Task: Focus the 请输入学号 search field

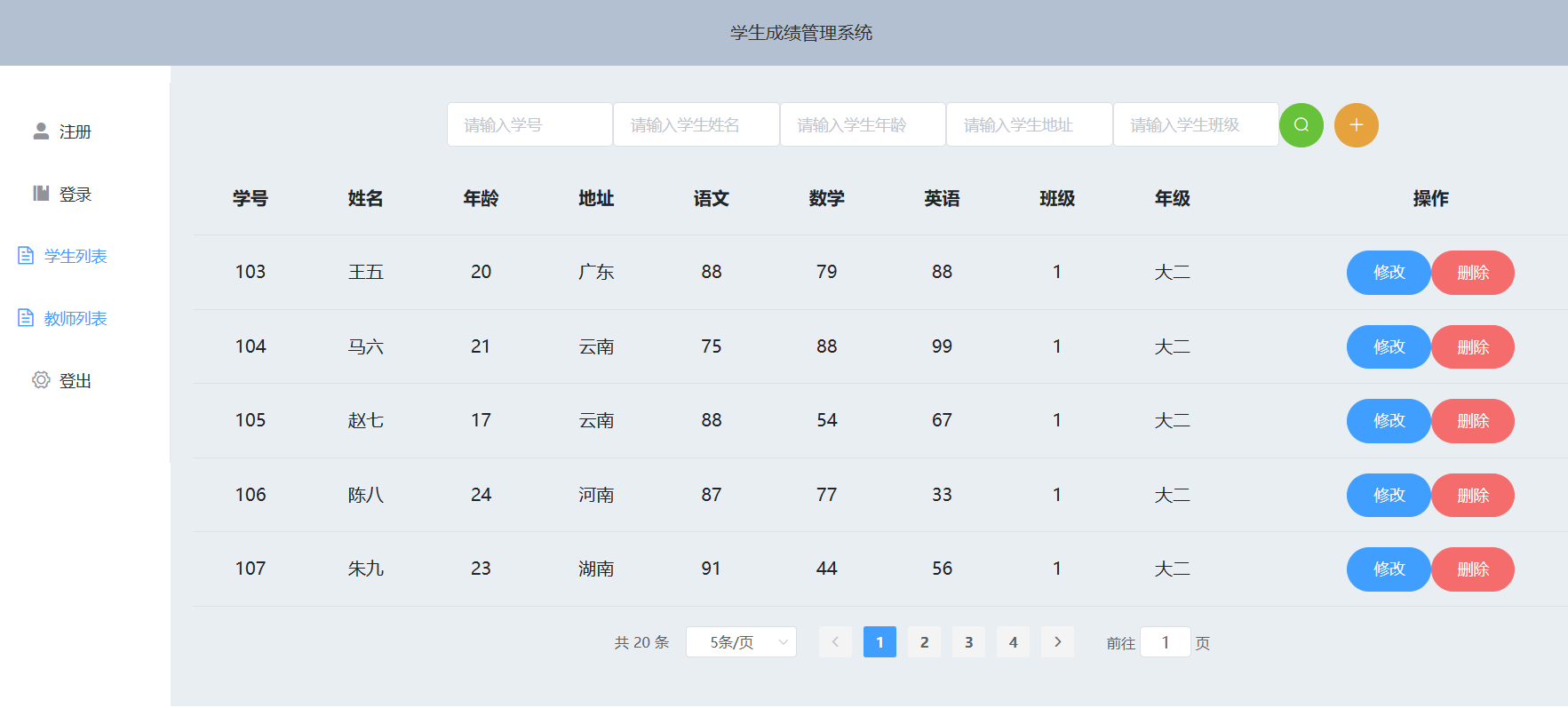Action: click(x=529, y=125)
